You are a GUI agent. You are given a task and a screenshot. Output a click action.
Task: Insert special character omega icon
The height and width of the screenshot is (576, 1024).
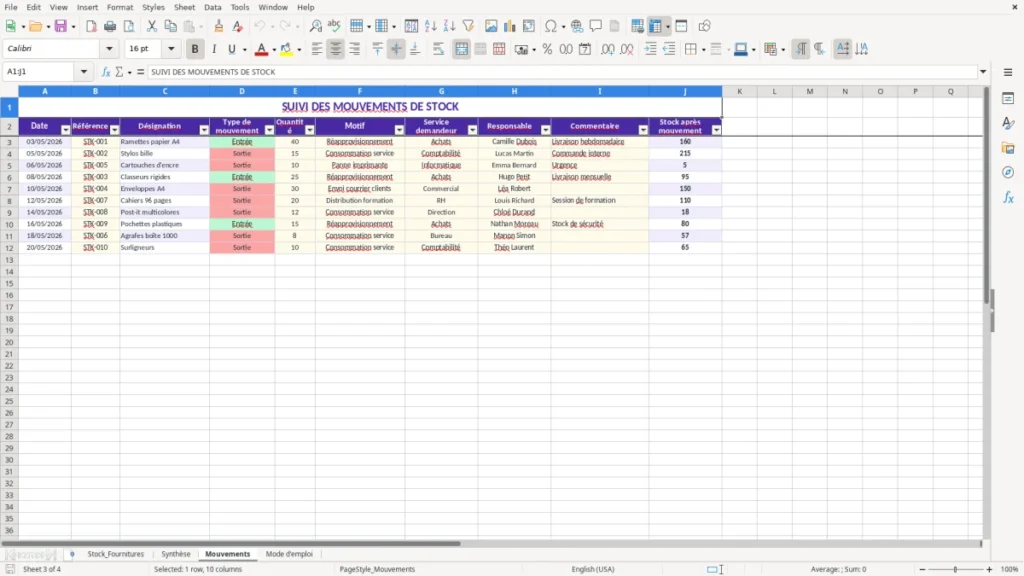[x=551, y=26]
